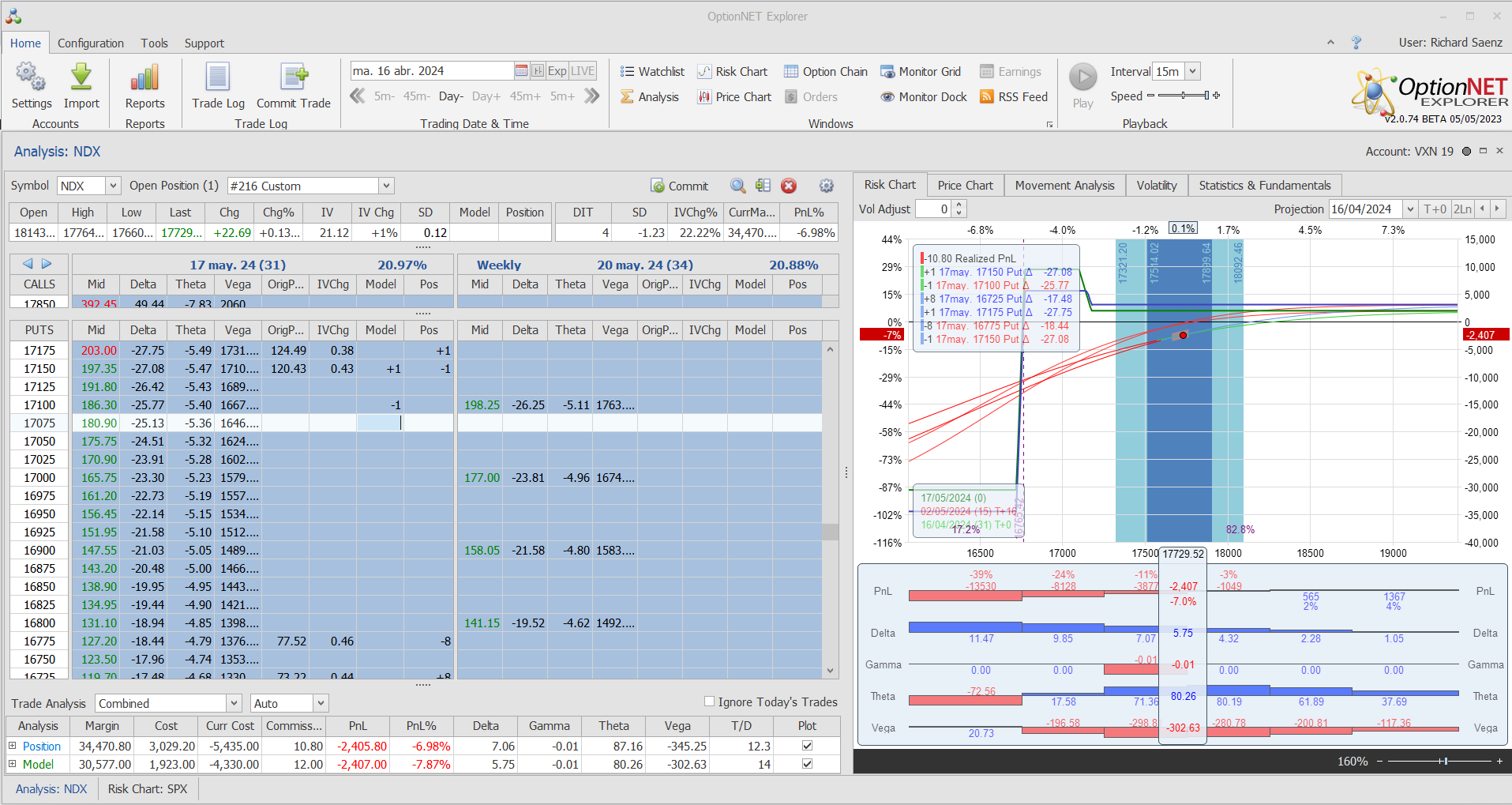Toggle LIVE mode
This screenshot has height=805, width=1512.
pyautogui.click(x=583, y=71)
